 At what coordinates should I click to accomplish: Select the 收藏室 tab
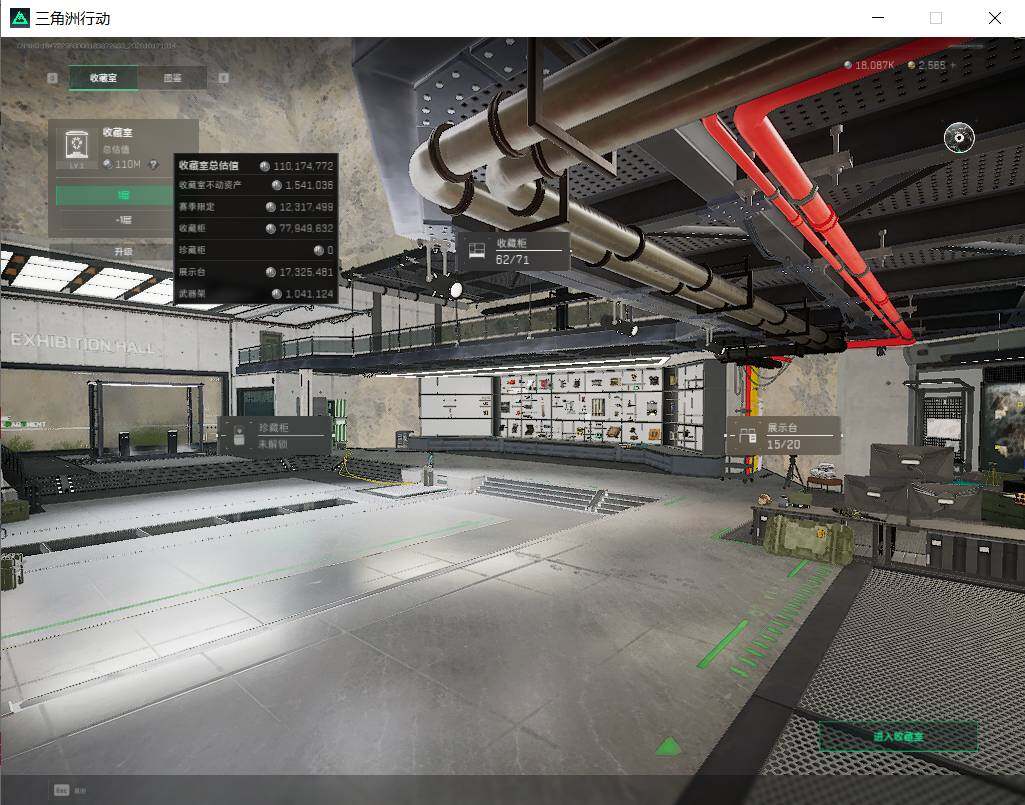tap(103, 78)
